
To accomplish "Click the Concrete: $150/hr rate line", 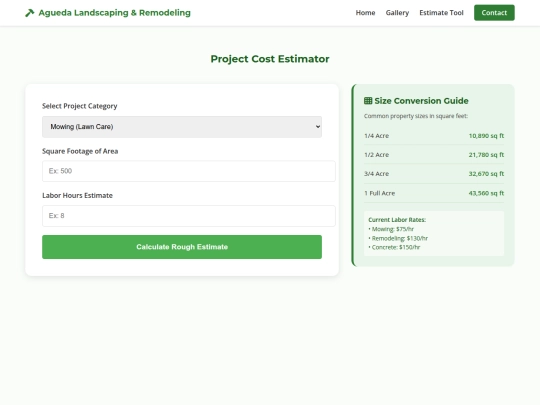I will tap(394, 247).
